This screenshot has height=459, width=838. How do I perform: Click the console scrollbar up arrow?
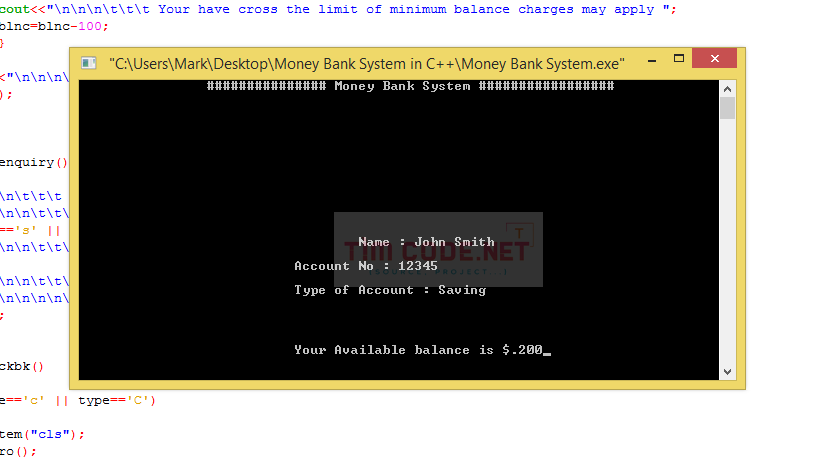pos(727,89)
